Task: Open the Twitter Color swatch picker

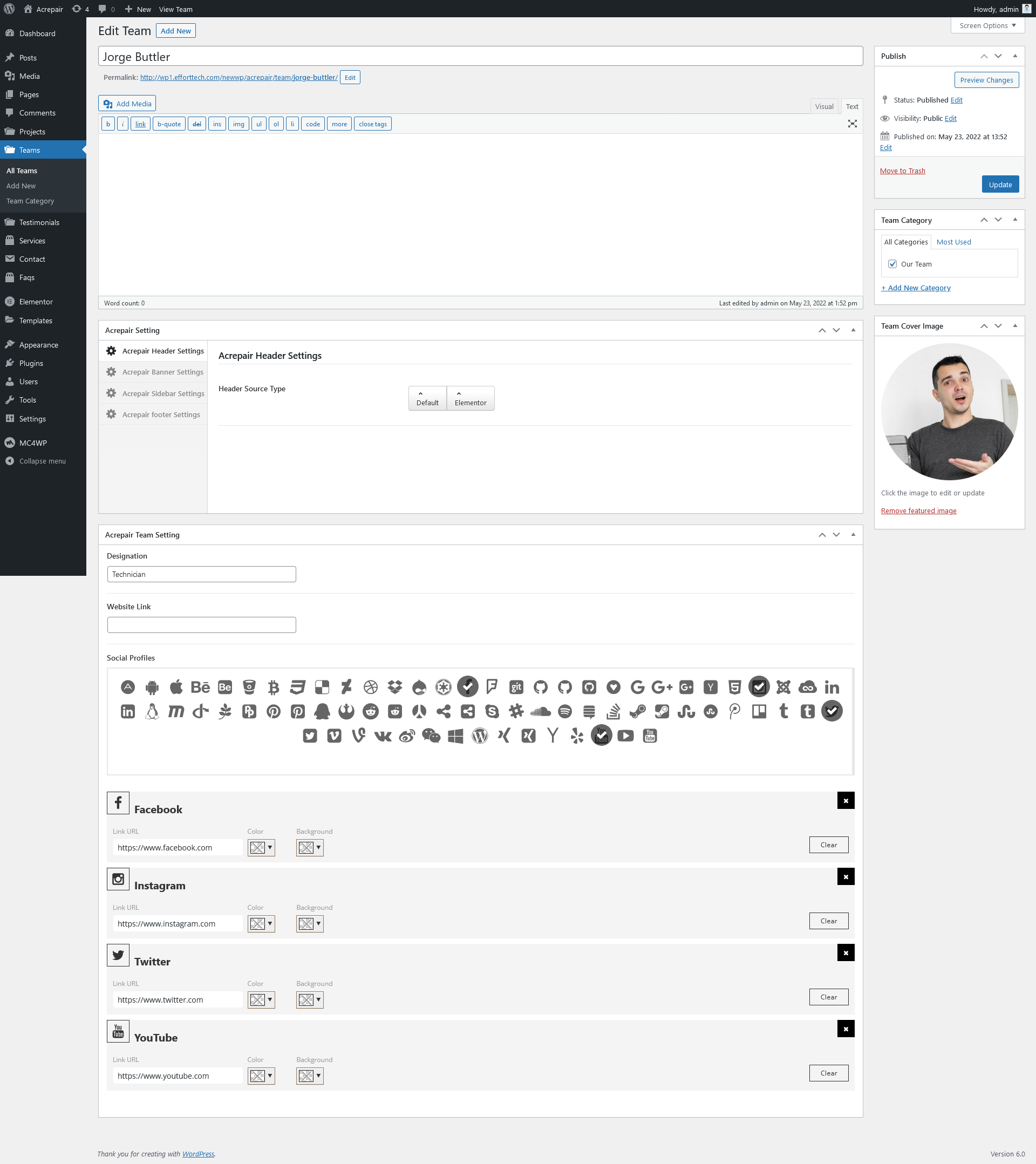Action: pyautogui.click(x=261, y=999)
